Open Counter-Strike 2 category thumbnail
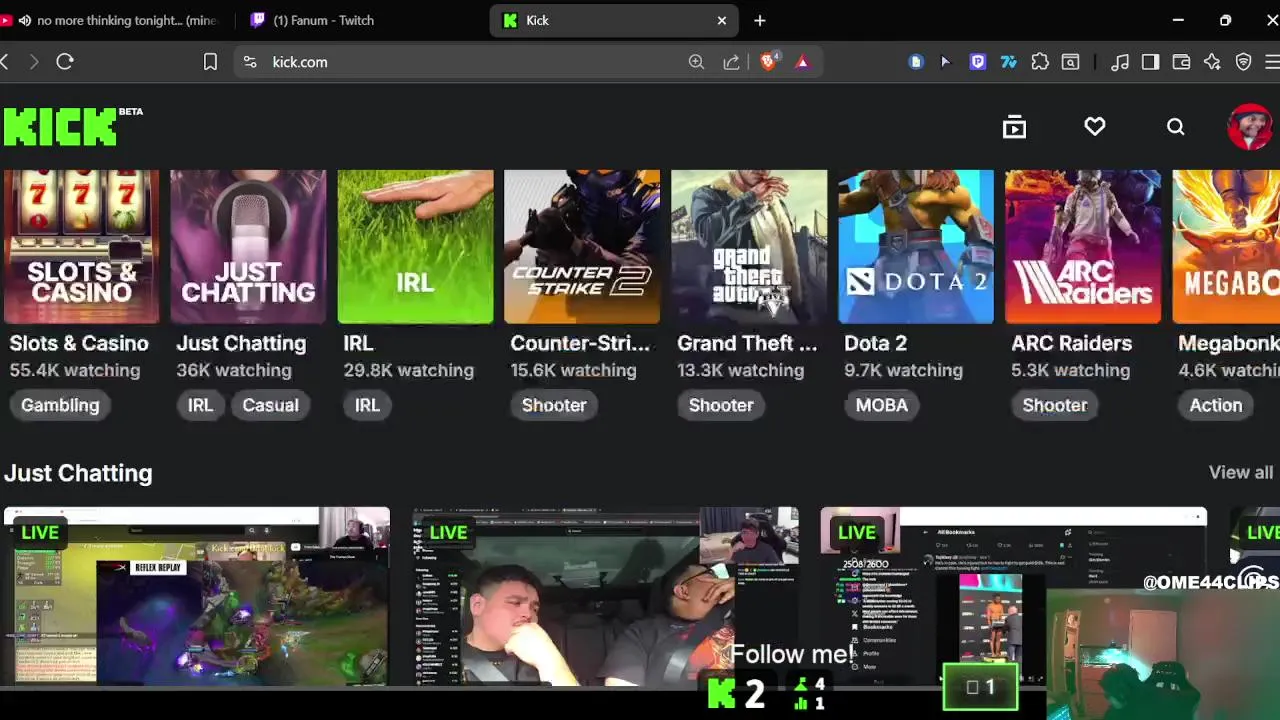The width and height of the screenshot is (1280, 720). click(x=582, y=247)
